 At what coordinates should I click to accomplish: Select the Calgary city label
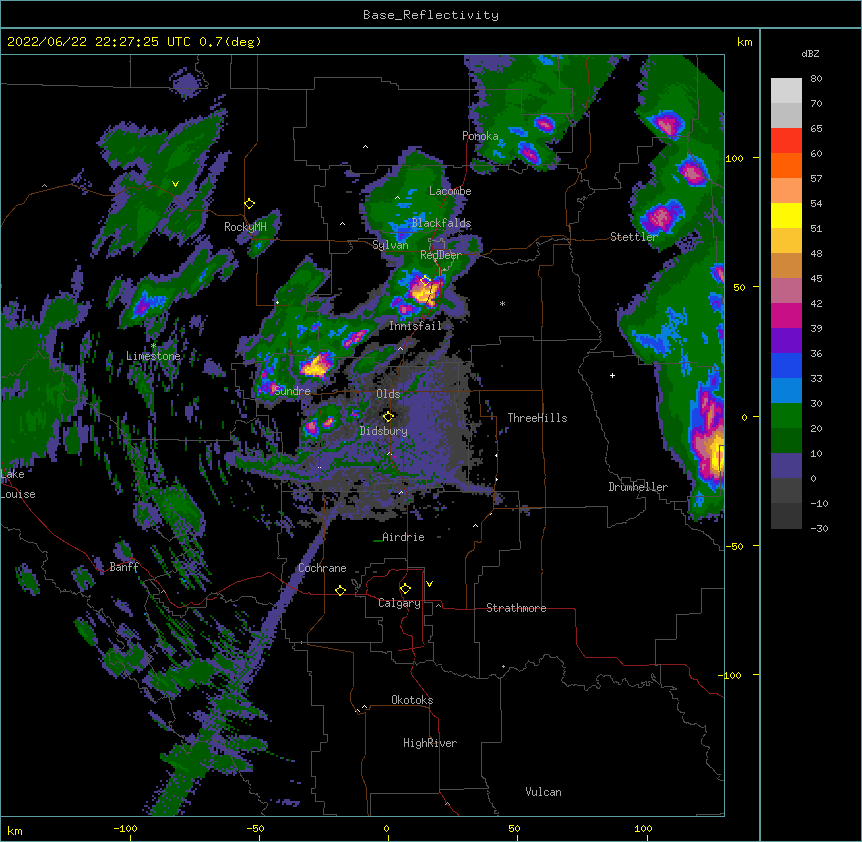tap(399, 603)
